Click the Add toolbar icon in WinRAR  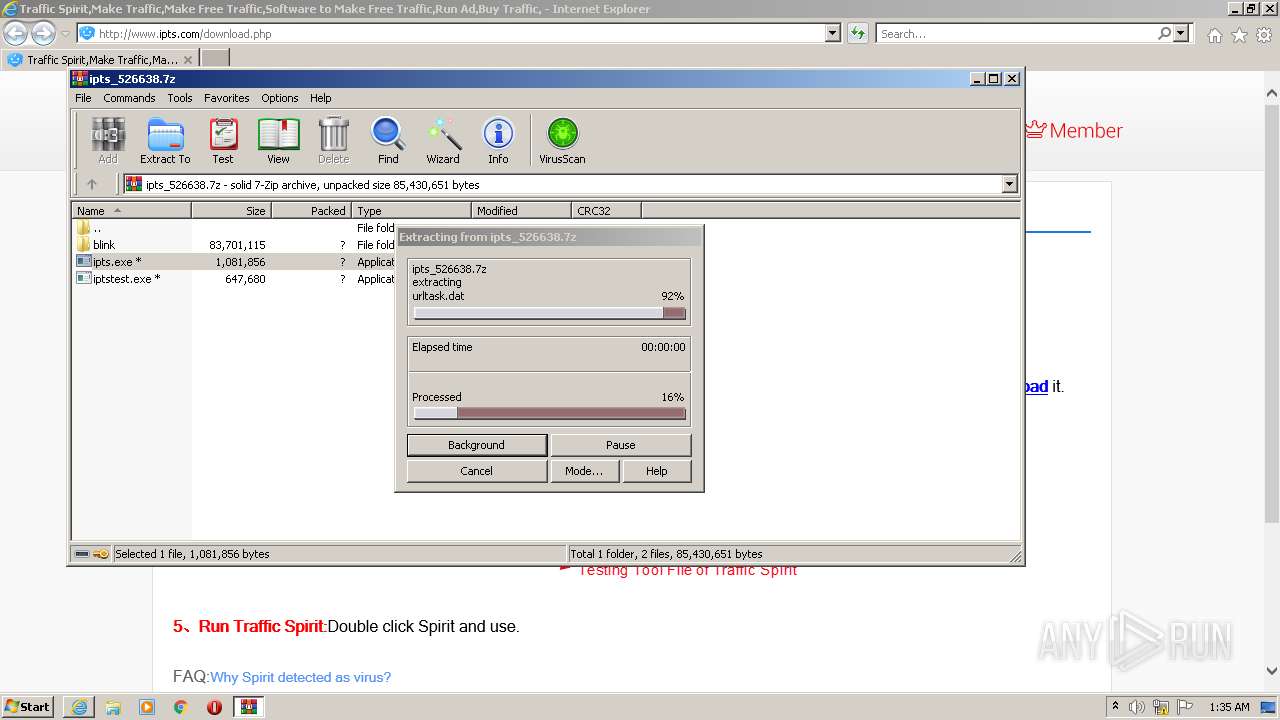107,140
